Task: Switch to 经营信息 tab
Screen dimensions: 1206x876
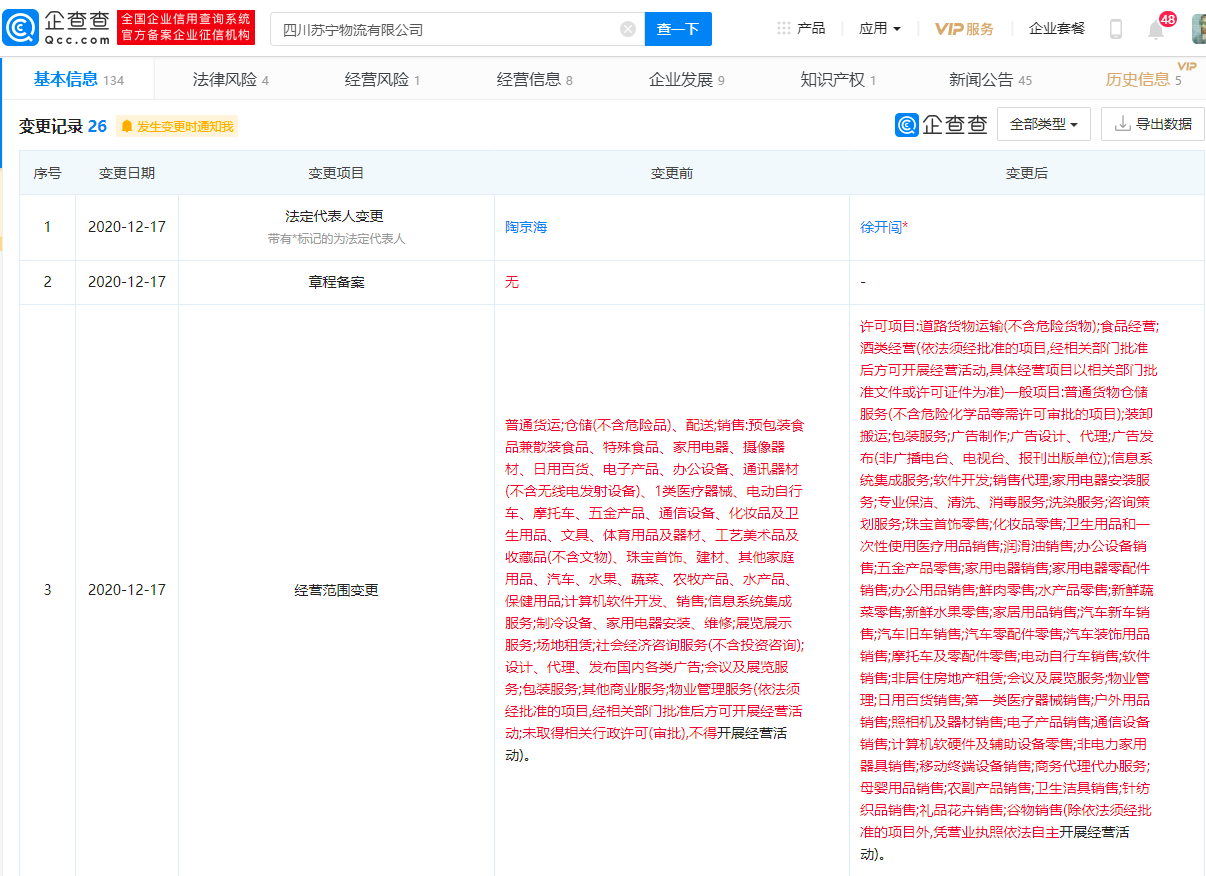Action: pos(534,79)
